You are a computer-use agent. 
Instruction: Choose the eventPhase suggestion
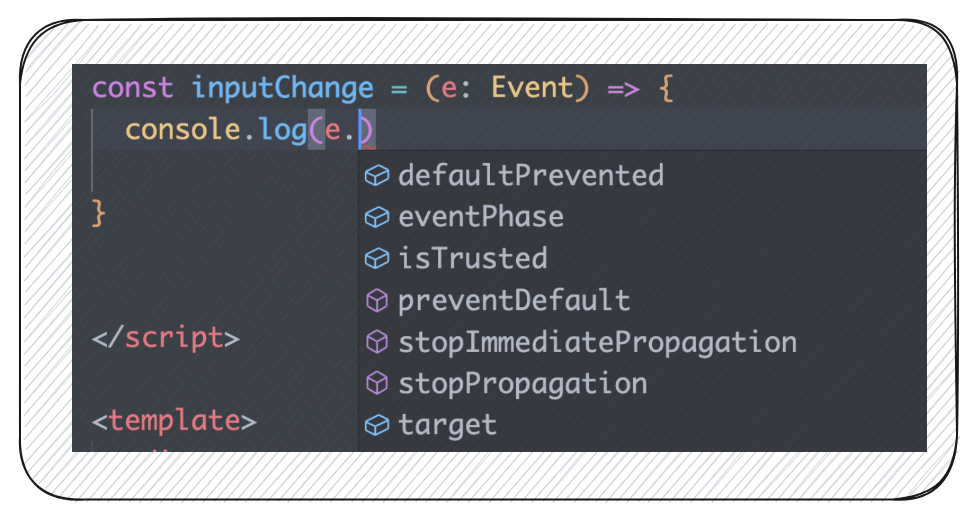(480, 217)
